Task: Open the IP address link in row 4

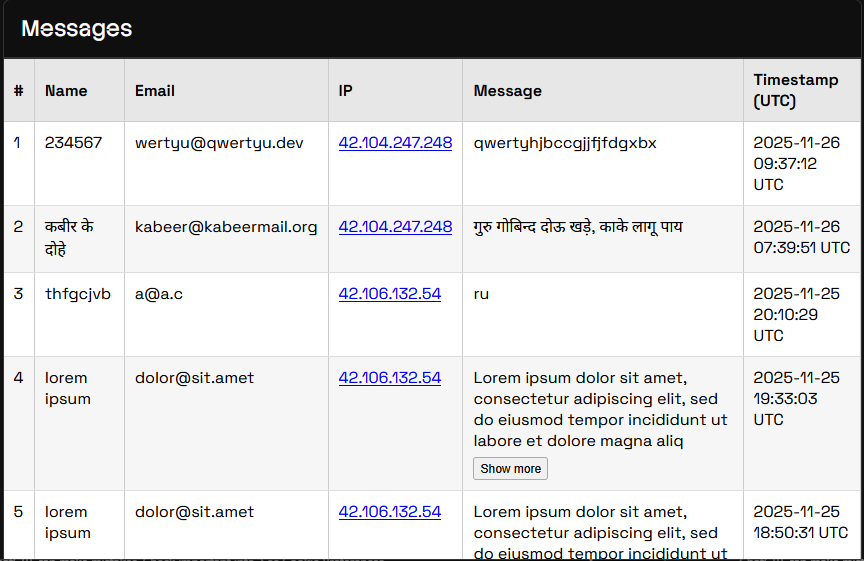Action: [389, 378]
